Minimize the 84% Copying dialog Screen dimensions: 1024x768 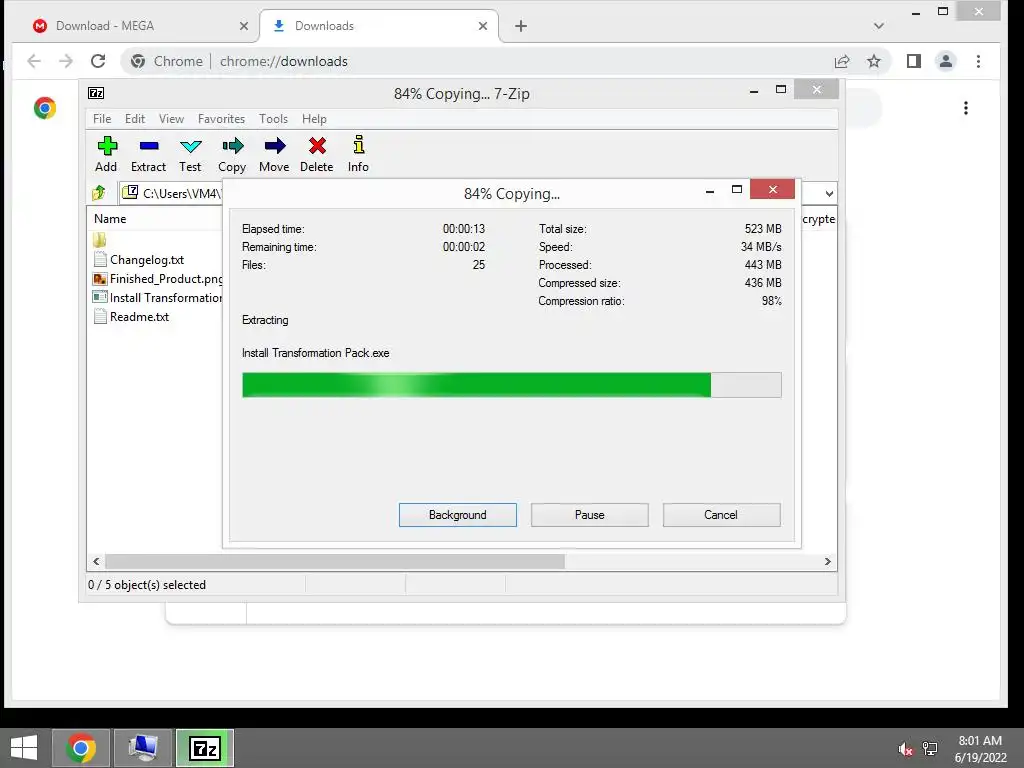[x=710, y=191]
